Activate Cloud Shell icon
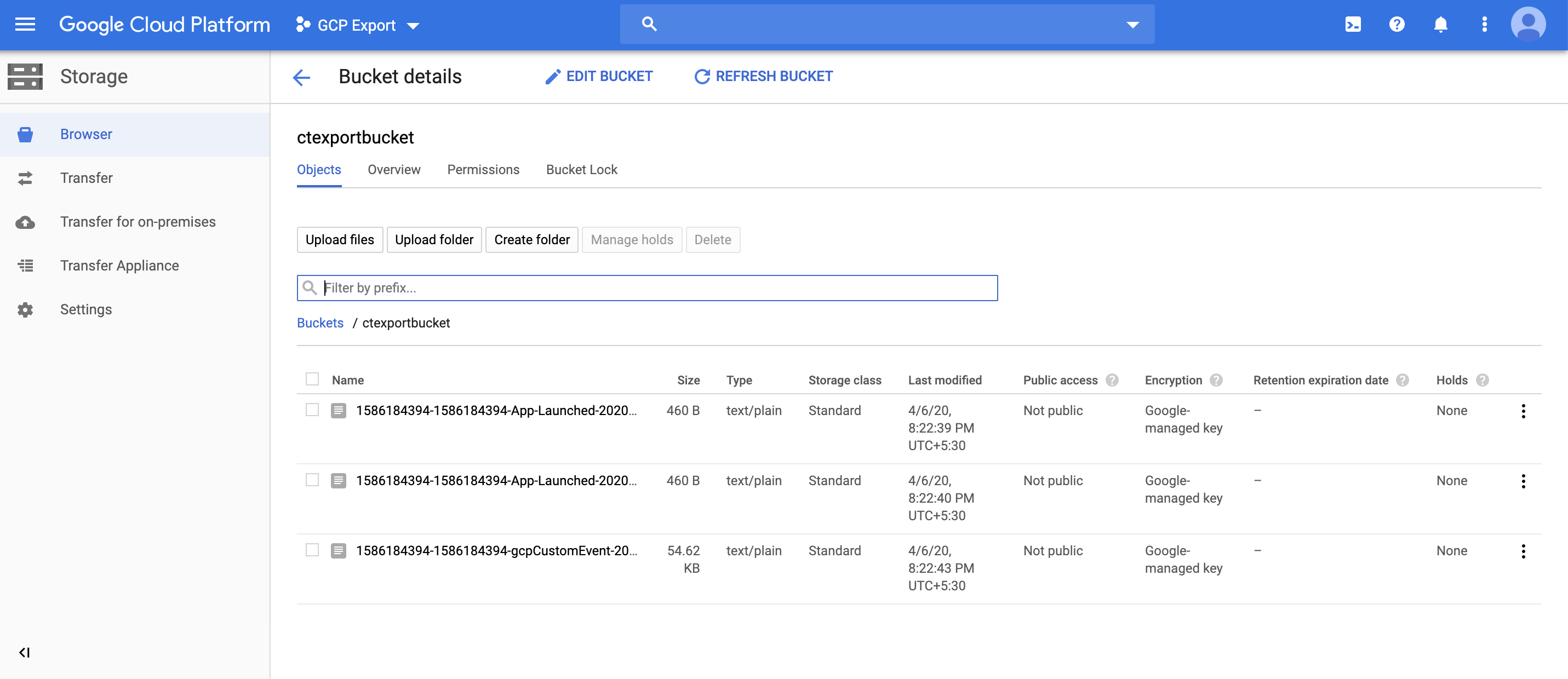 [1353, 24]
